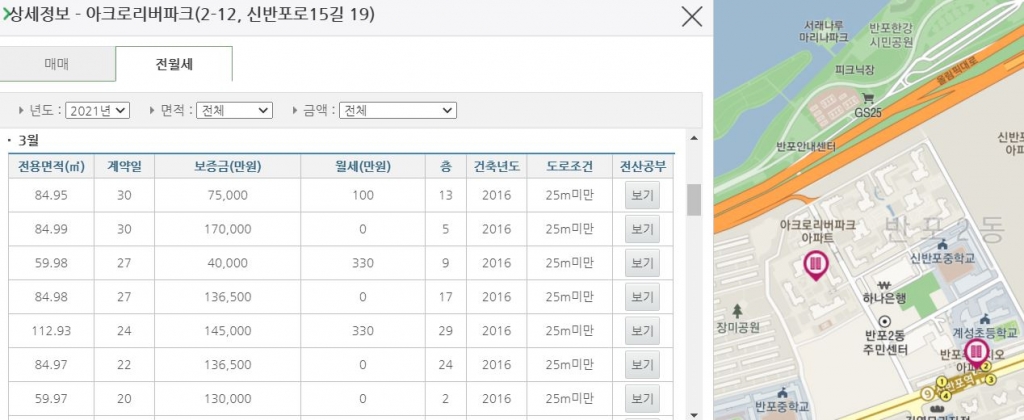1024x420 pixels.
Task: Click the table scrollbar down arrow
Action: click(x=694, y=414)
